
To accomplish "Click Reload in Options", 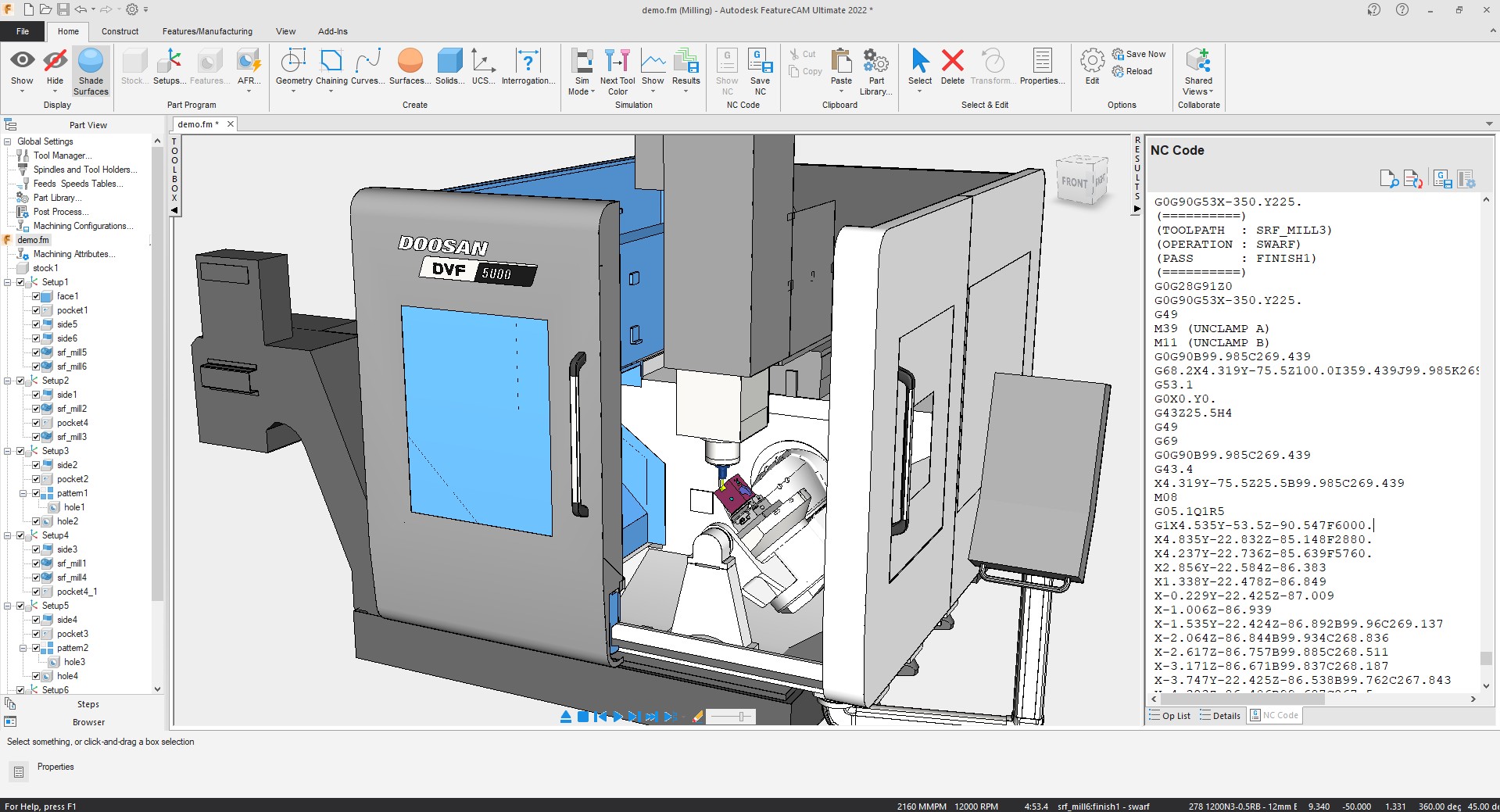I will click(1132, 71).
